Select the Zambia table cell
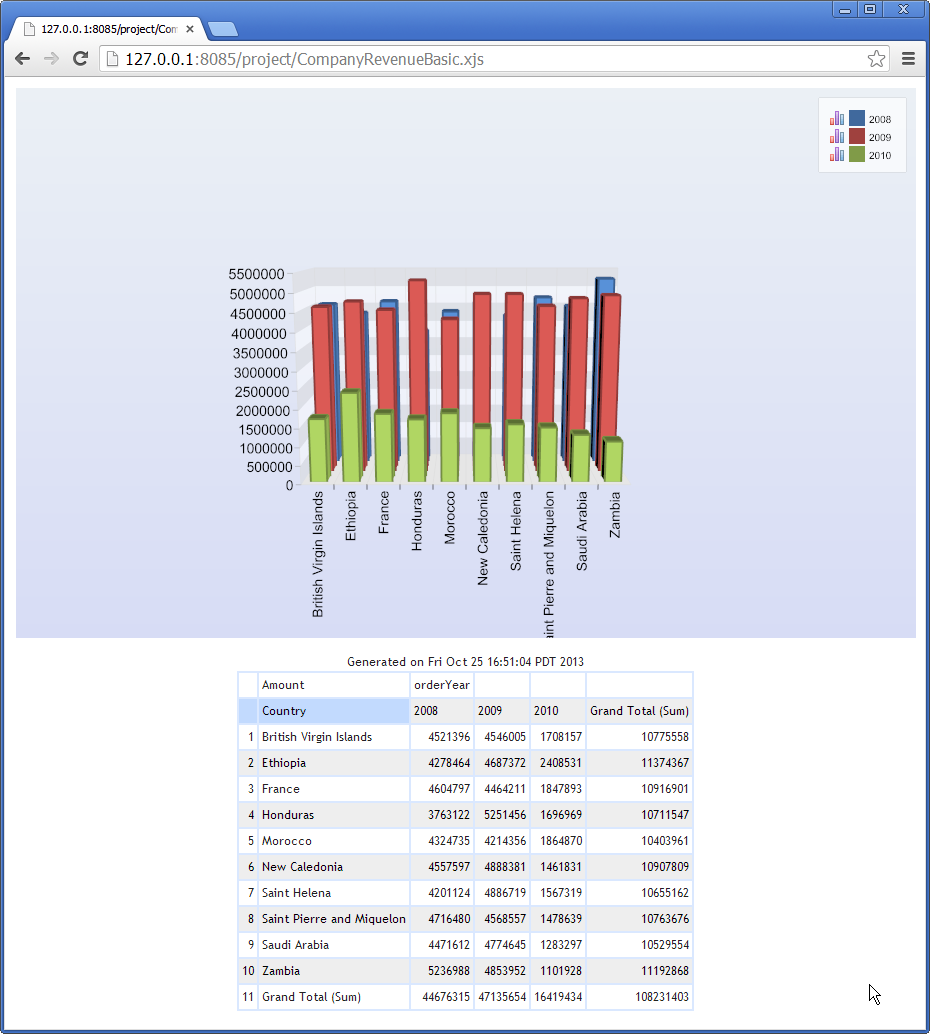Viewport: 930px width, 1034px height. [x=333, y=971]
